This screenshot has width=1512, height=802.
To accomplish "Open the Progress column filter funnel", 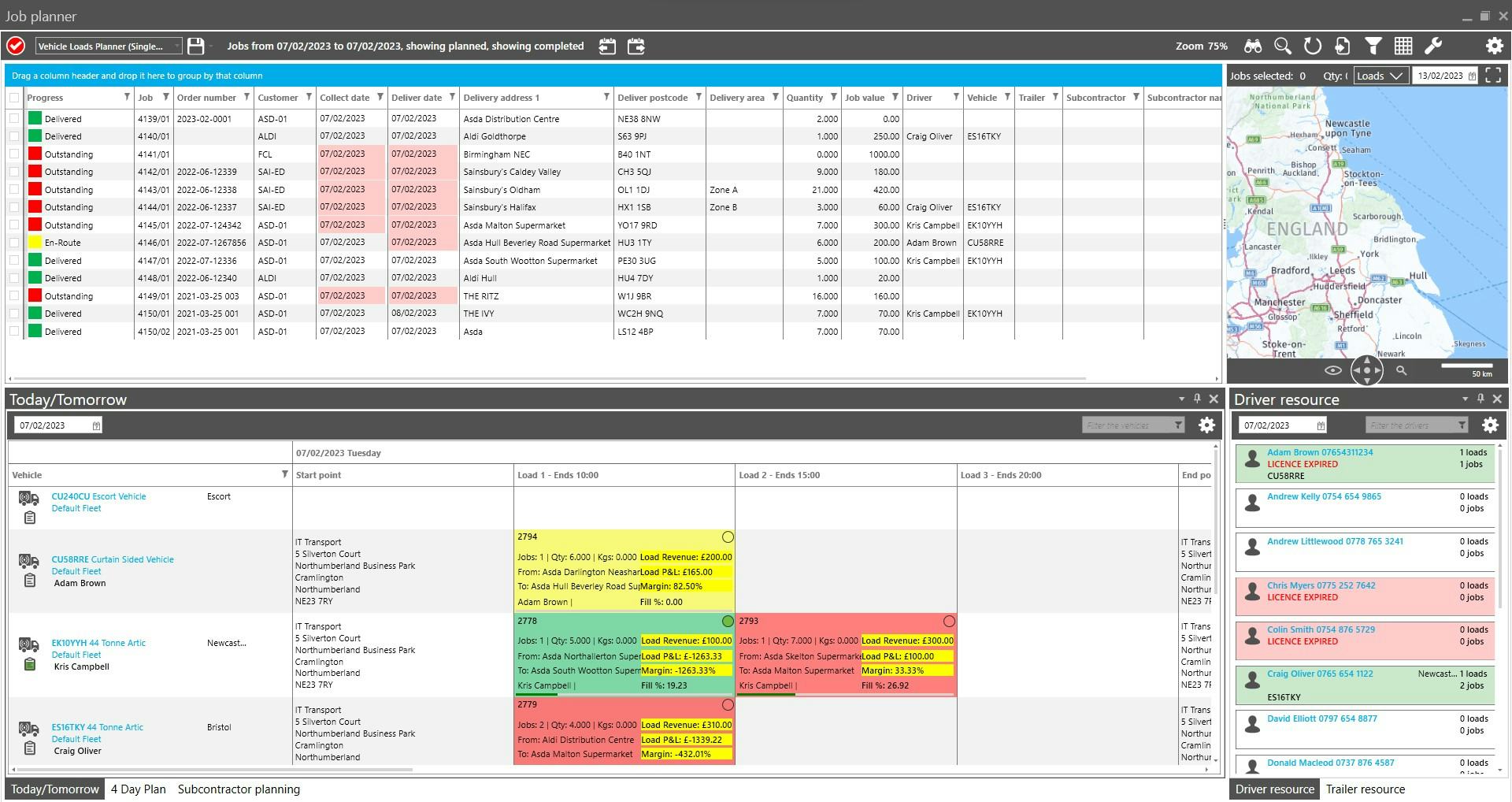I will click(x=126, y=98).
